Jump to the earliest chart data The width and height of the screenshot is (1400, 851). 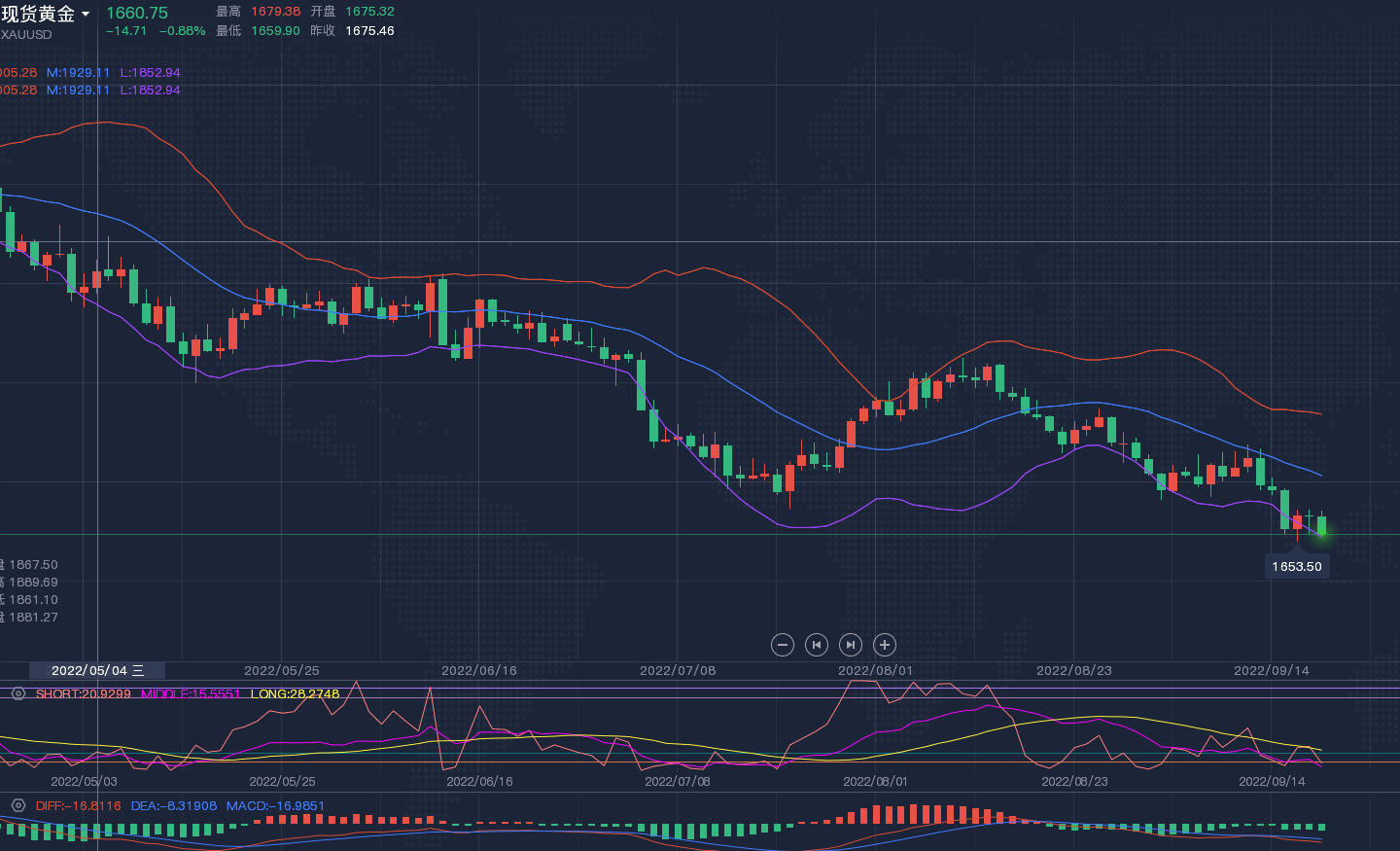point(817,645)
